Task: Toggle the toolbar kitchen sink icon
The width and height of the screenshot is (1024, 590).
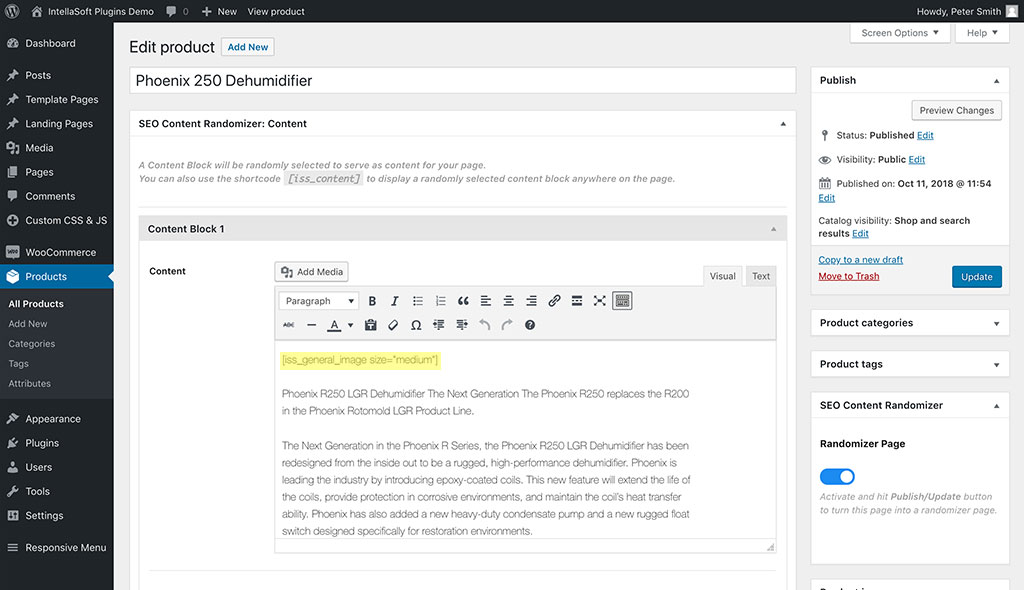Action: [622, 301]
